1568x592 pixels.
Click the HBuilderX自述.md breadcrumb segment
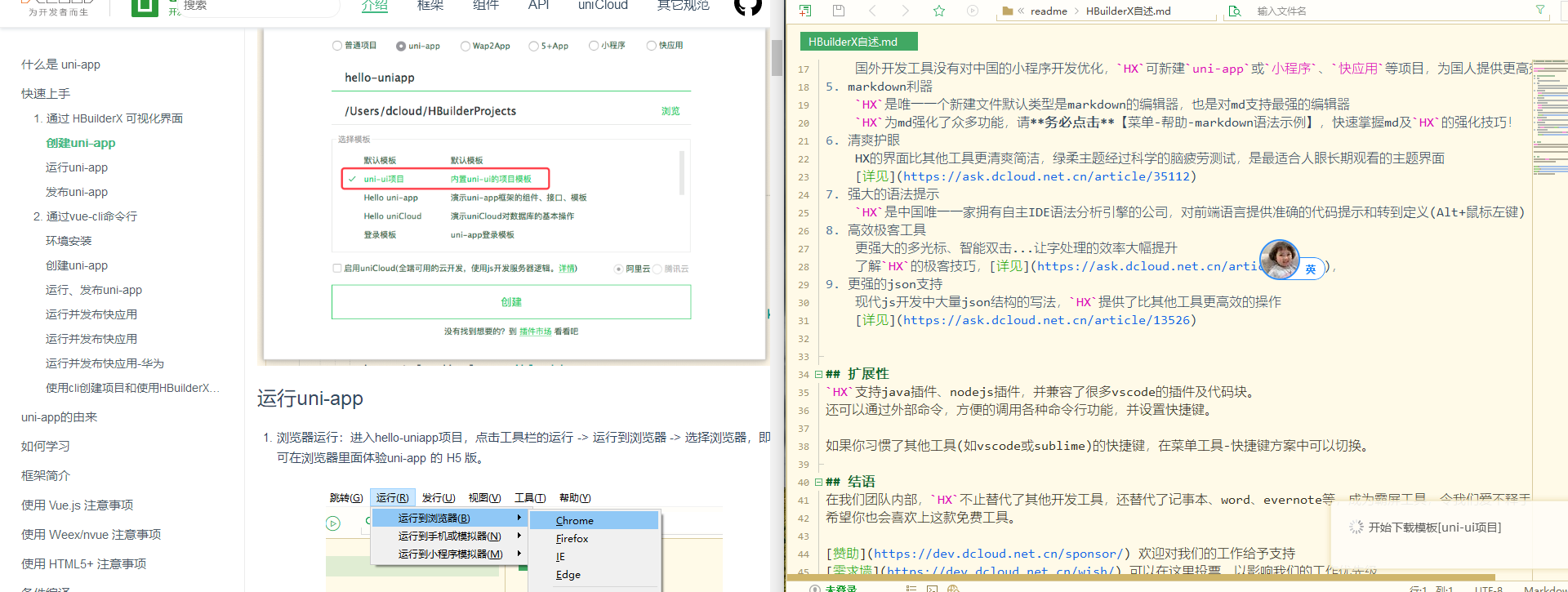click(1128, 11)
